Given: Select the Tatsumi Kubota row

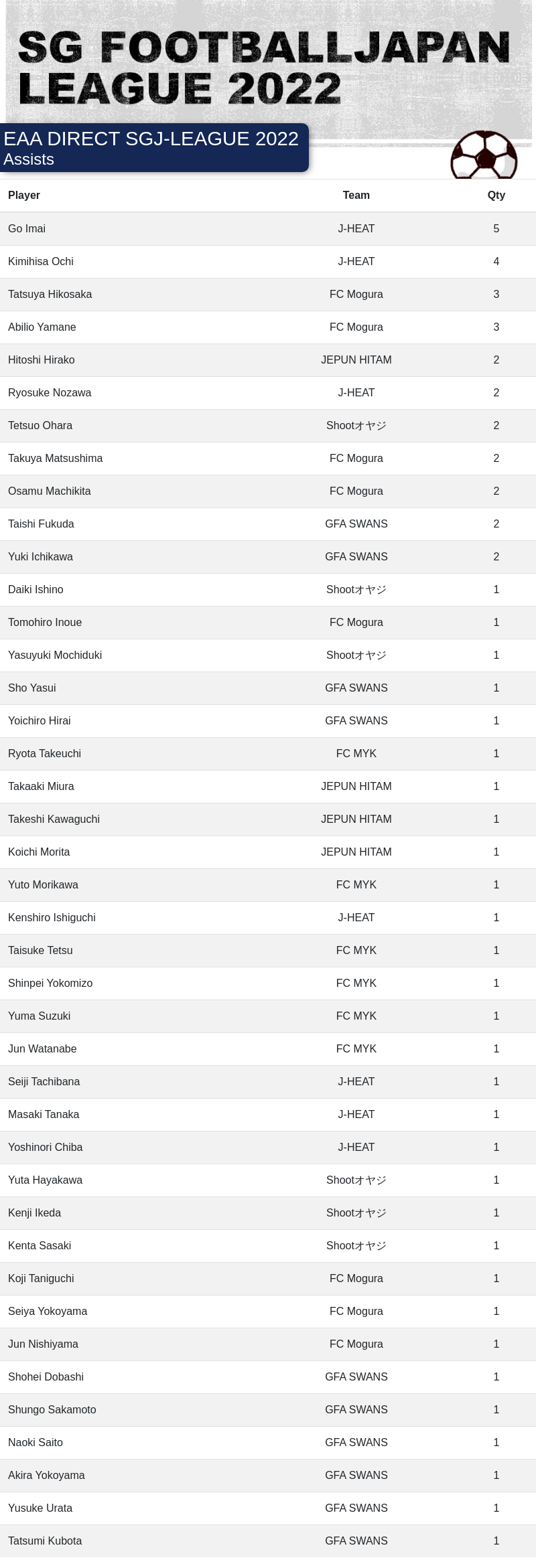Looking at the screenshot, I should pos(268,1541).
